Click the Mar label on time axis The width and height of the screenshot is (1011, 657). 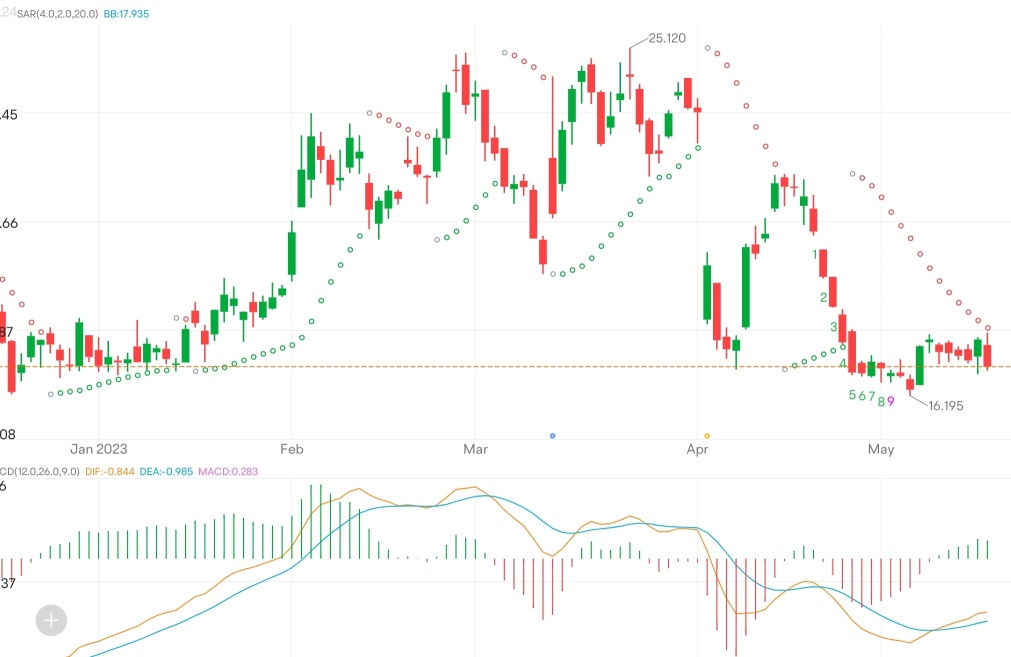[x=476, y=450]
